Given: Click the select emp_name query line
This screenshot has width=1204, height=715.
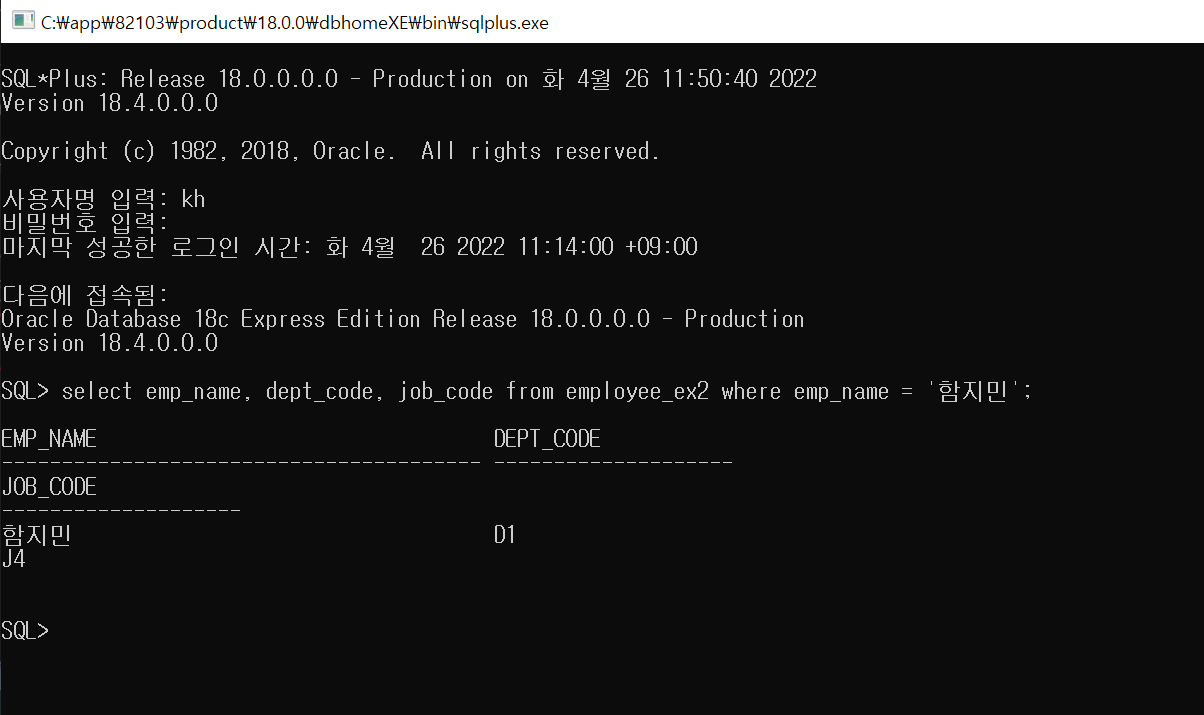Looking at the screenshot, I should 516,391.
